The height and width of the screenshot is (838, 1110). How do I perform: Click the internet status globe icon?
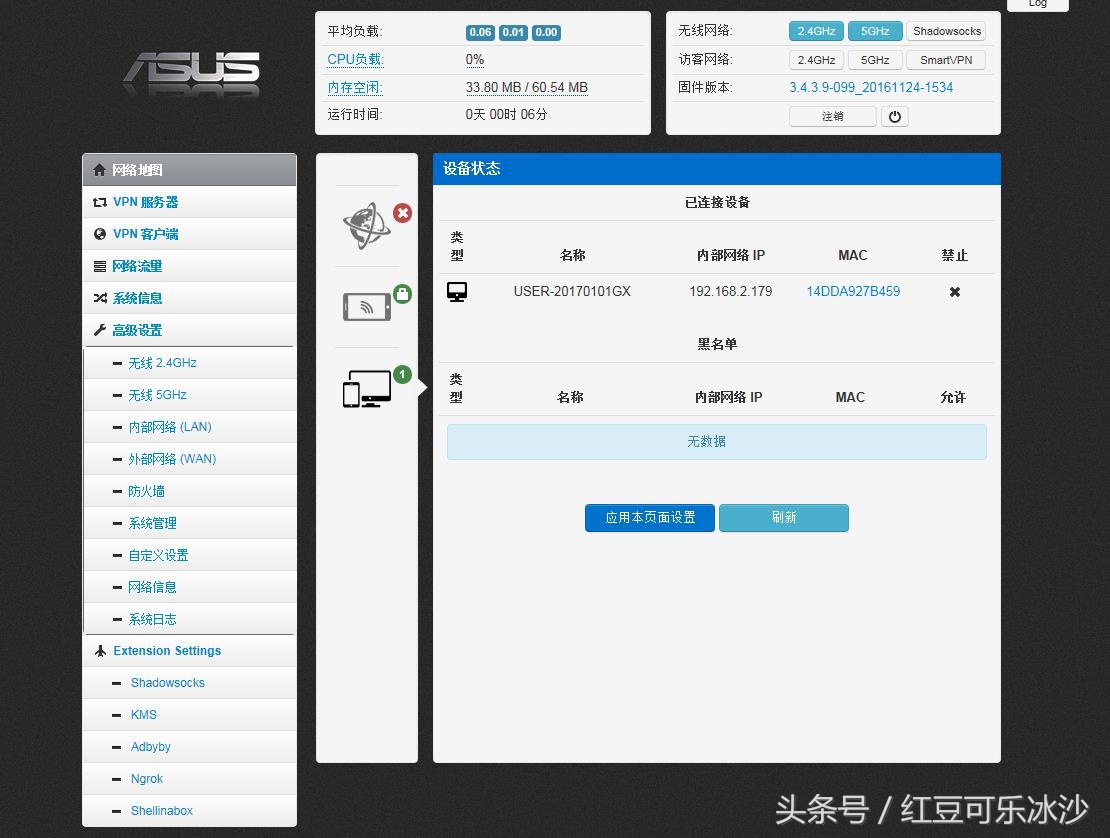367,224
